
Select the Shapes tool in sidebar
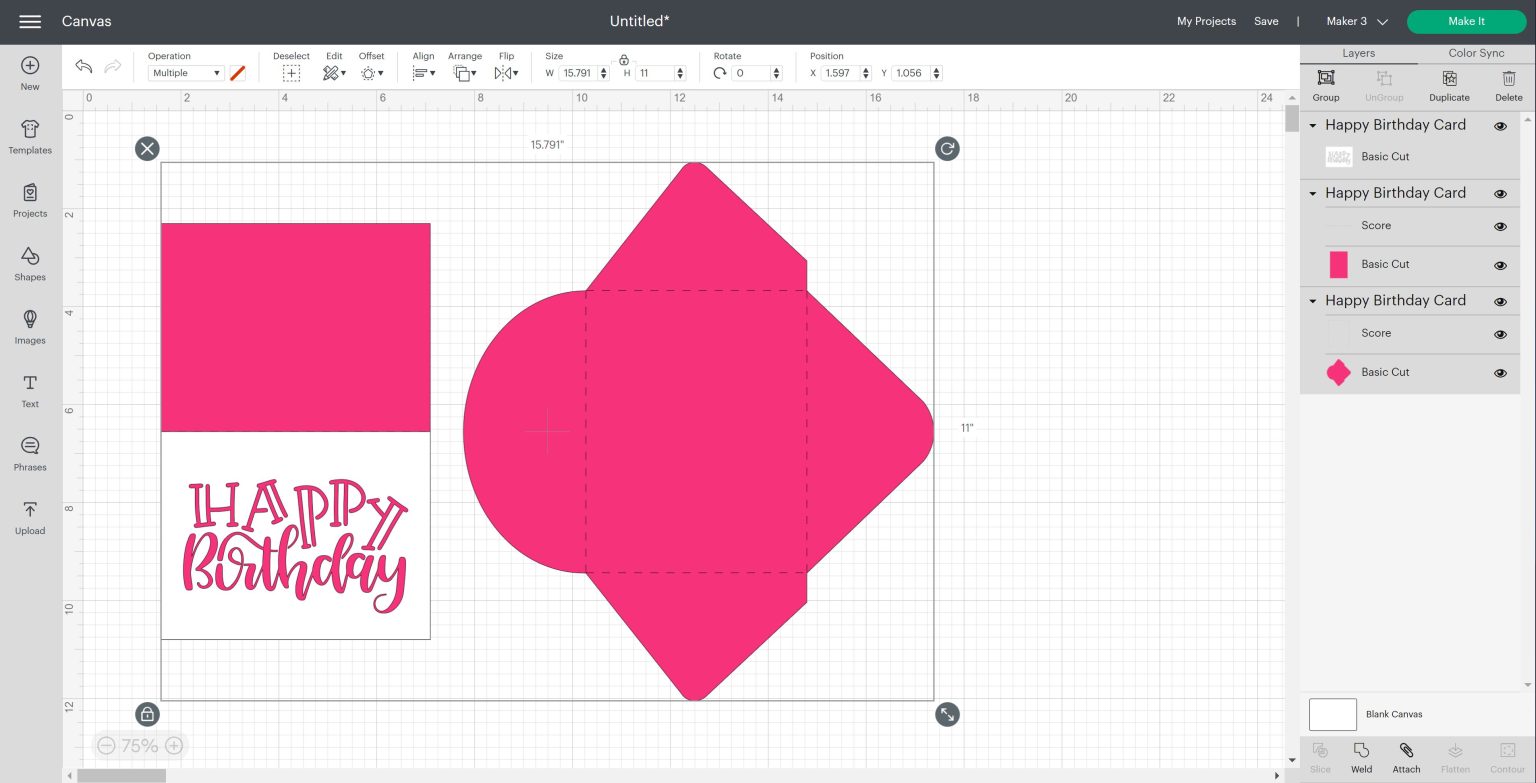pyautogui.click(x=29, y=264)
